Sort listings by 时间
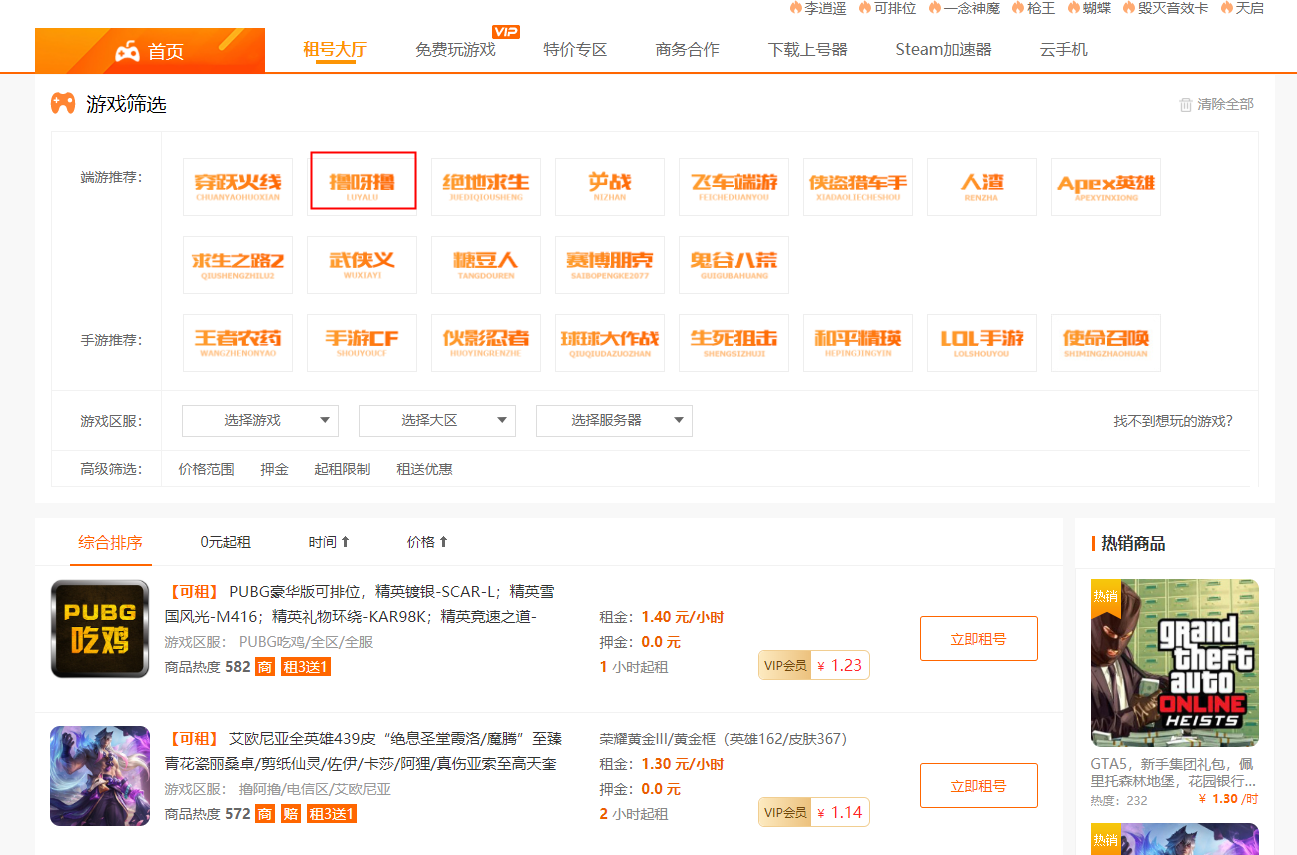1297x855 pixels. tap(329, 542)
